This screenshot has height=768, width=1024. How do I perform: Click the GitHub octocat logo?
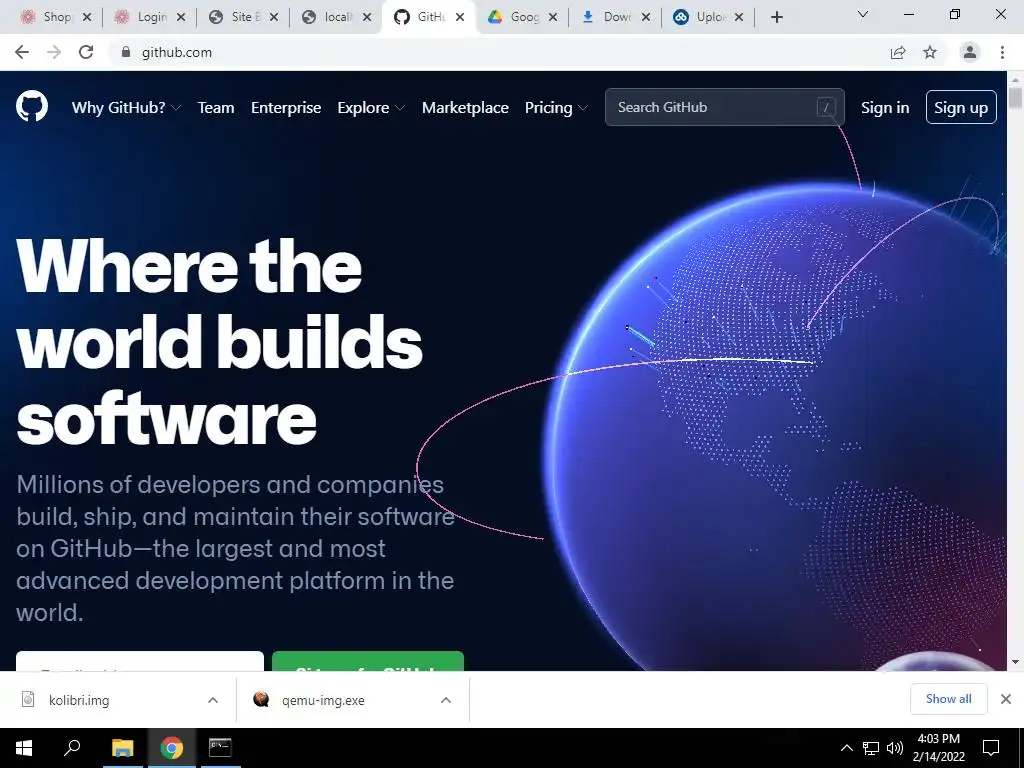click(x=32, y=106)
